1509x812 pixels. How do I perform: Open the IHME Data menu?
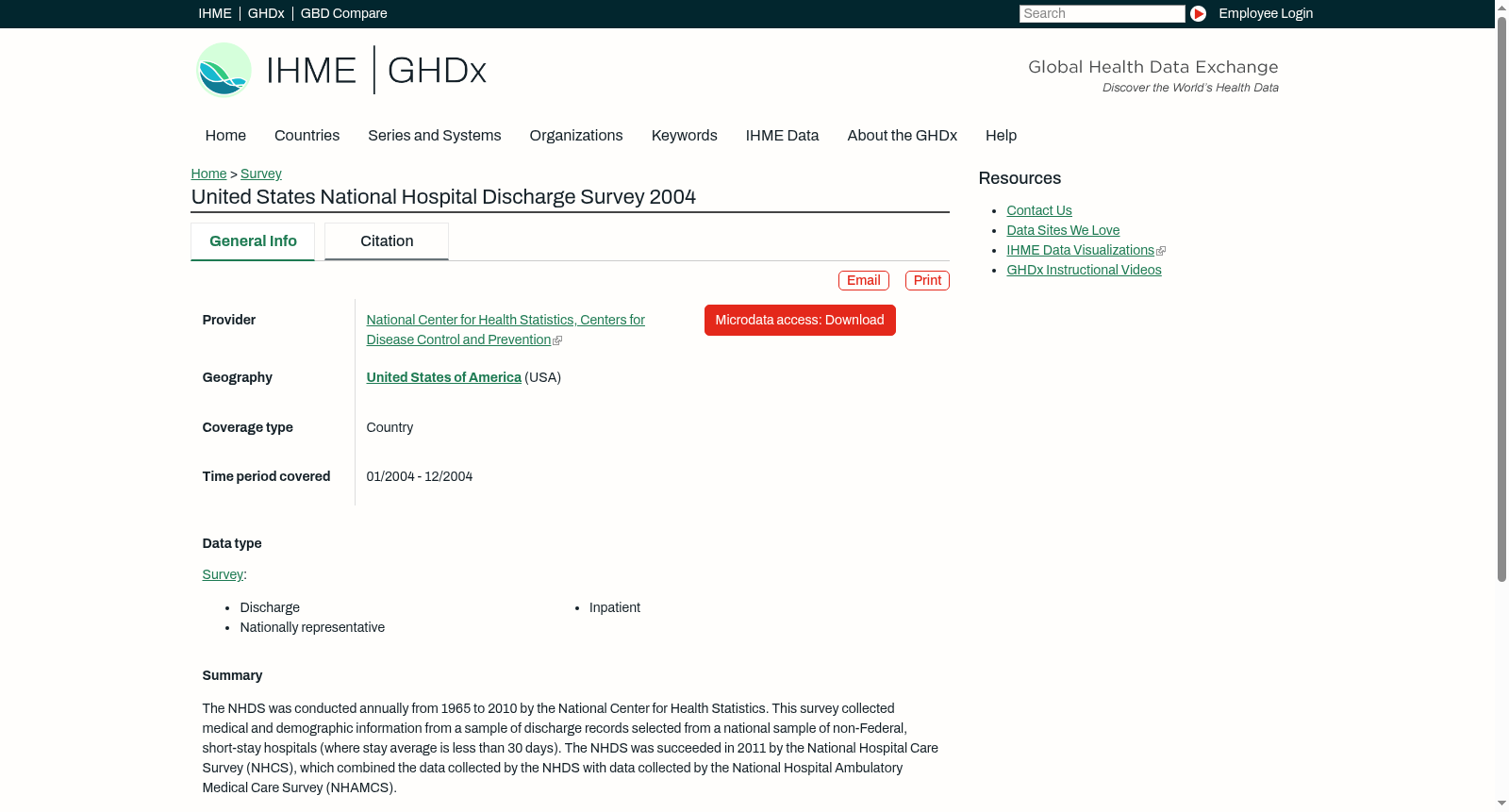[x=782, y=135]
